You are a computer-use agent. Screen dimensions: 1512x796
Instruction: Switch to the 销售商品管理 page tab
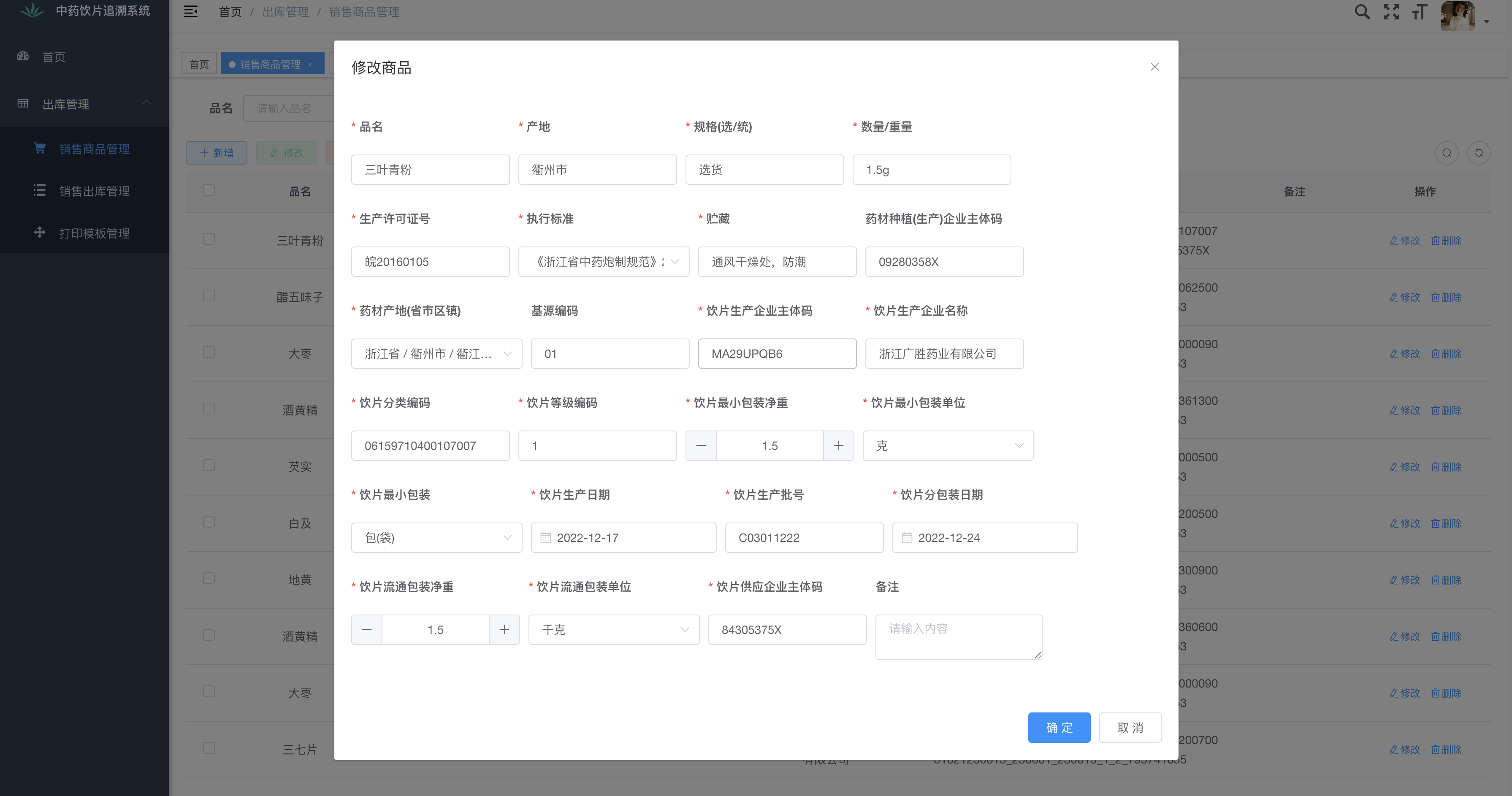(272, 64)
